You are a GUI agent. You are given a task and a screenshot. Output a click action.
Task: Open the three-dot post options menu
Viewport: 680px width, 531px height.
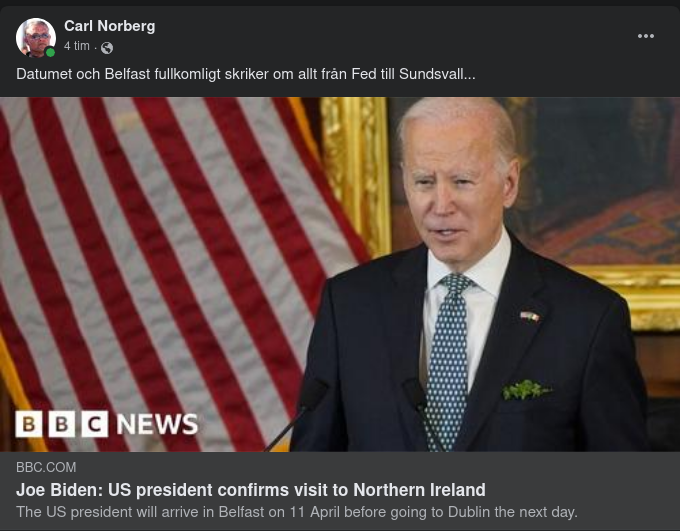(x=646, y=36)
